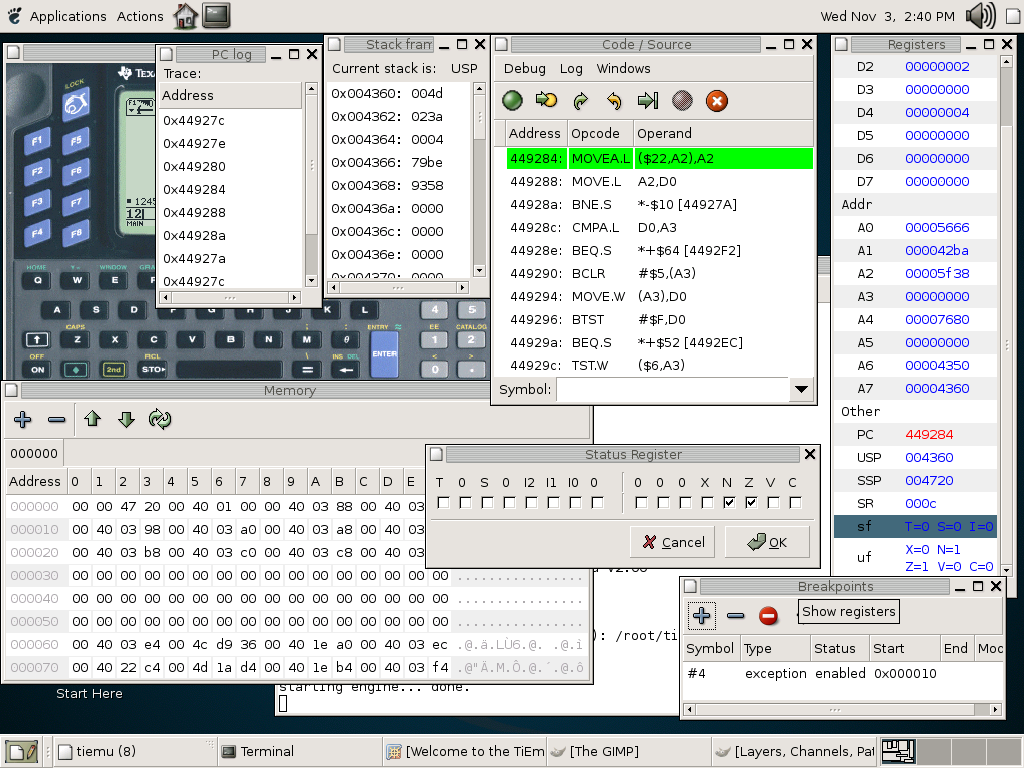Open the Windows menu in Code window

click(623, 69)
